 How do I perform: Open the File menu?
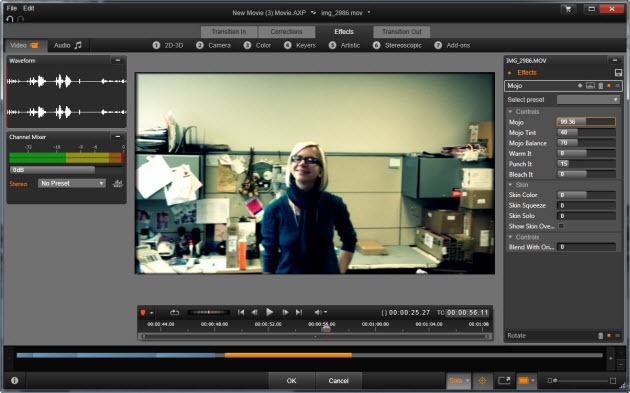click(x=12, y=8)
